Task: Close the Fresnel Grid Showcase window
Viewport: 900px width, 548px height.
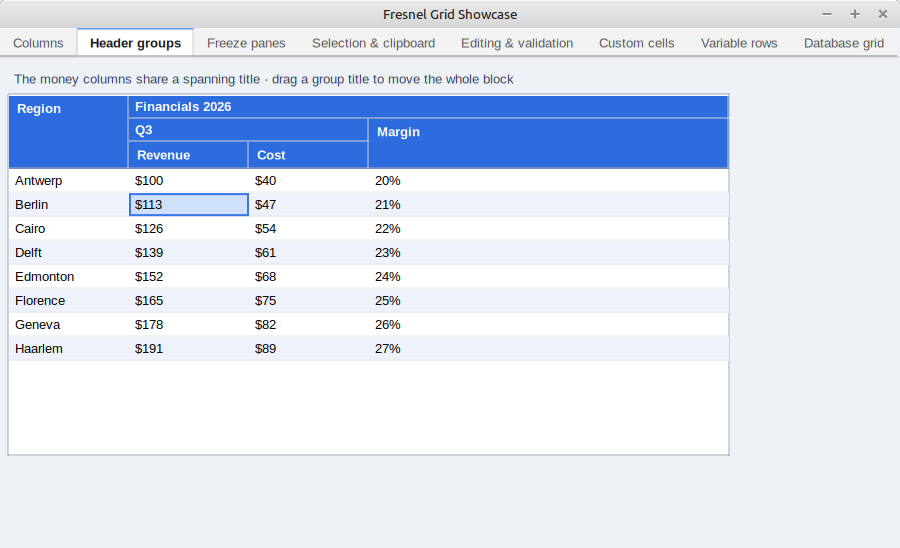Action: tap(883, 14)
